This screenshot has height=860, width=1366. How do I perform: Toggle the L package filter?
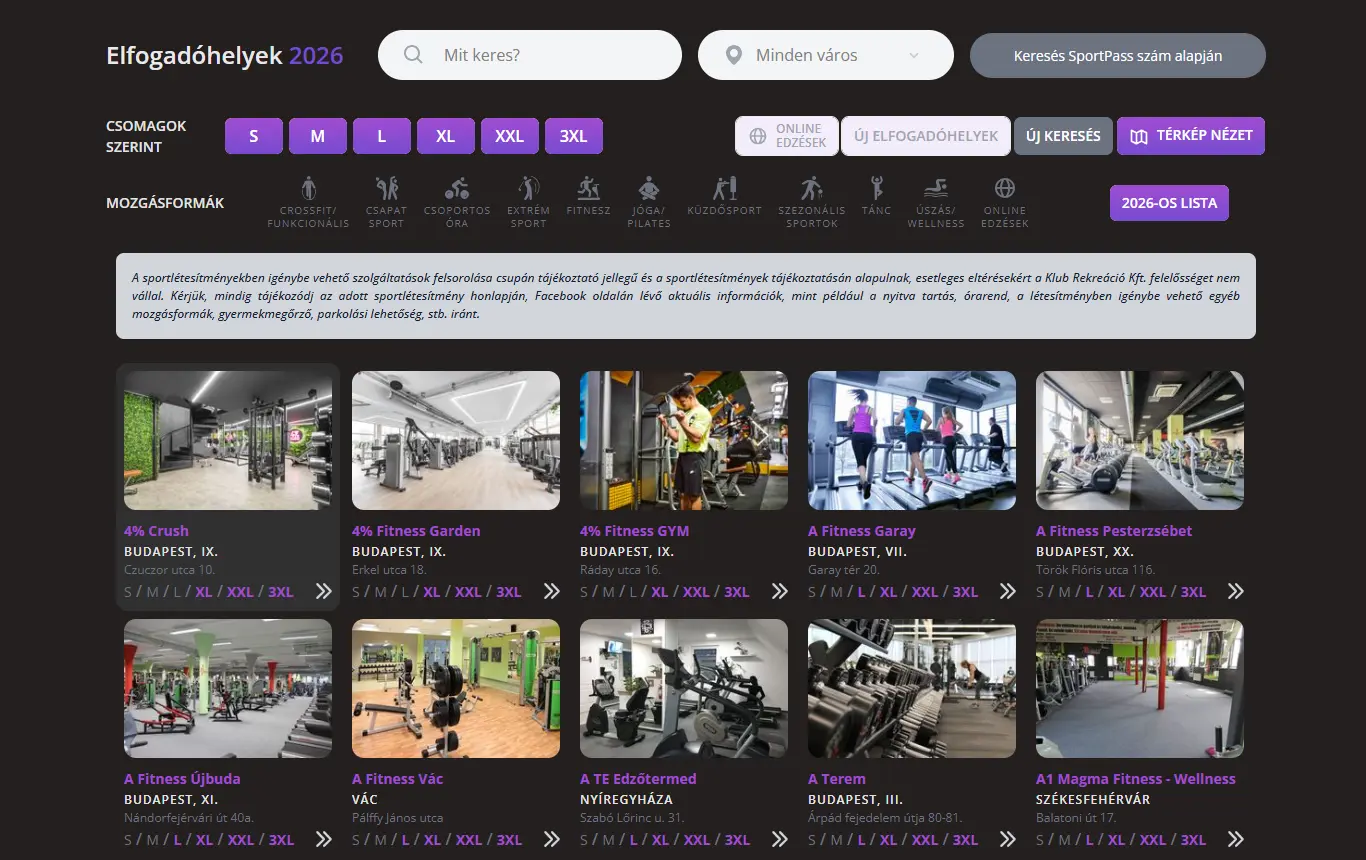click(382, 136)
